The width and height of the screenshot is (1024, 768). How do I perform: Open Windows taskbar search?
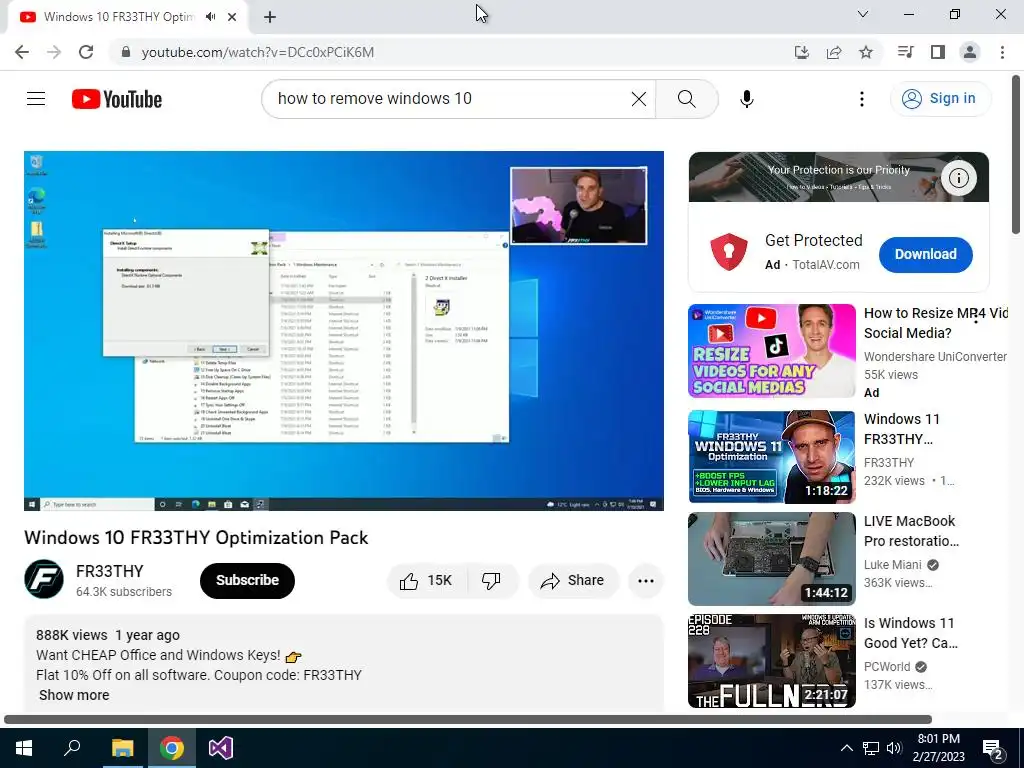click(72, 748)
